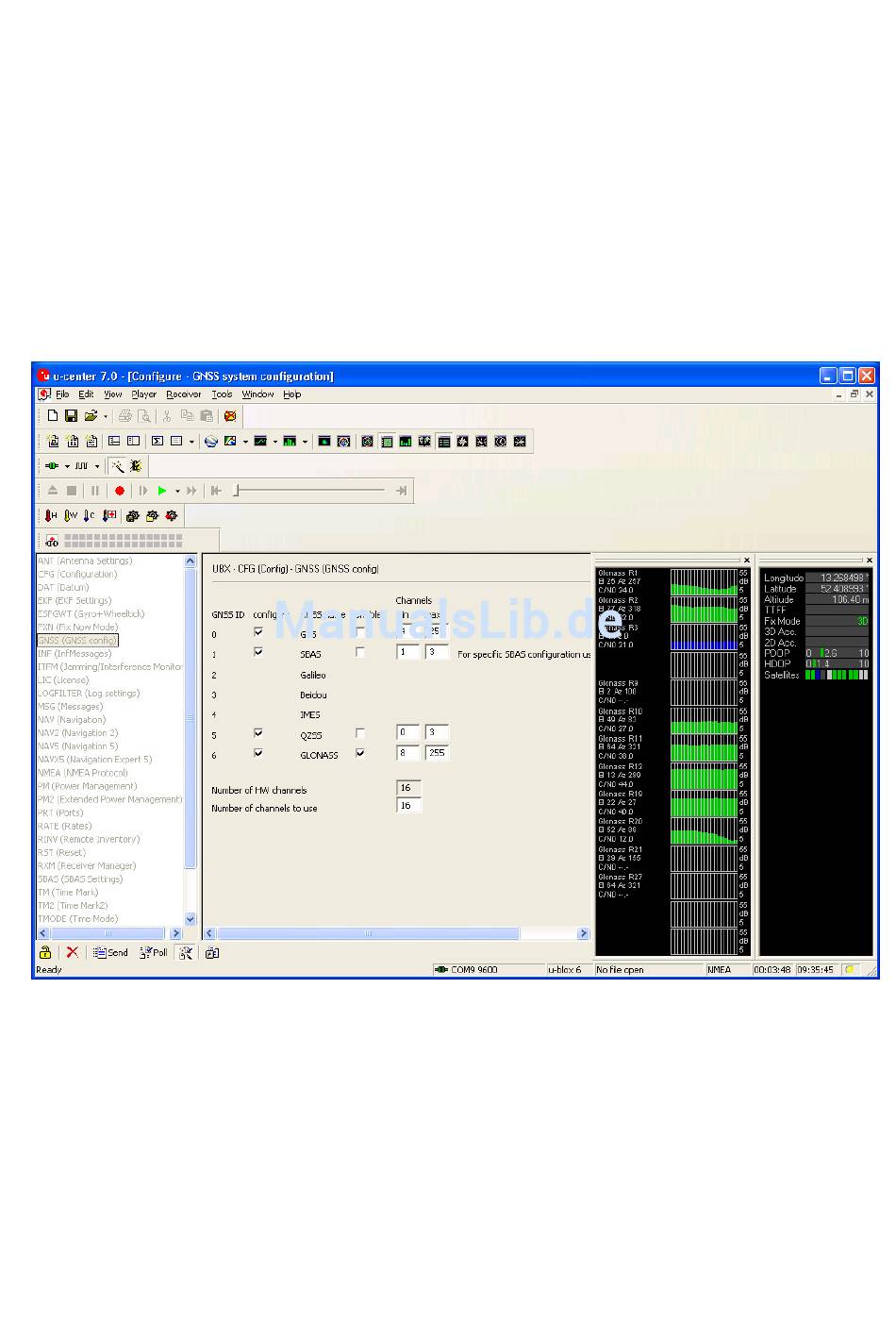Click the debug bug icon
The width and height of the screenshot is (896, 1340).
point(136,466)
